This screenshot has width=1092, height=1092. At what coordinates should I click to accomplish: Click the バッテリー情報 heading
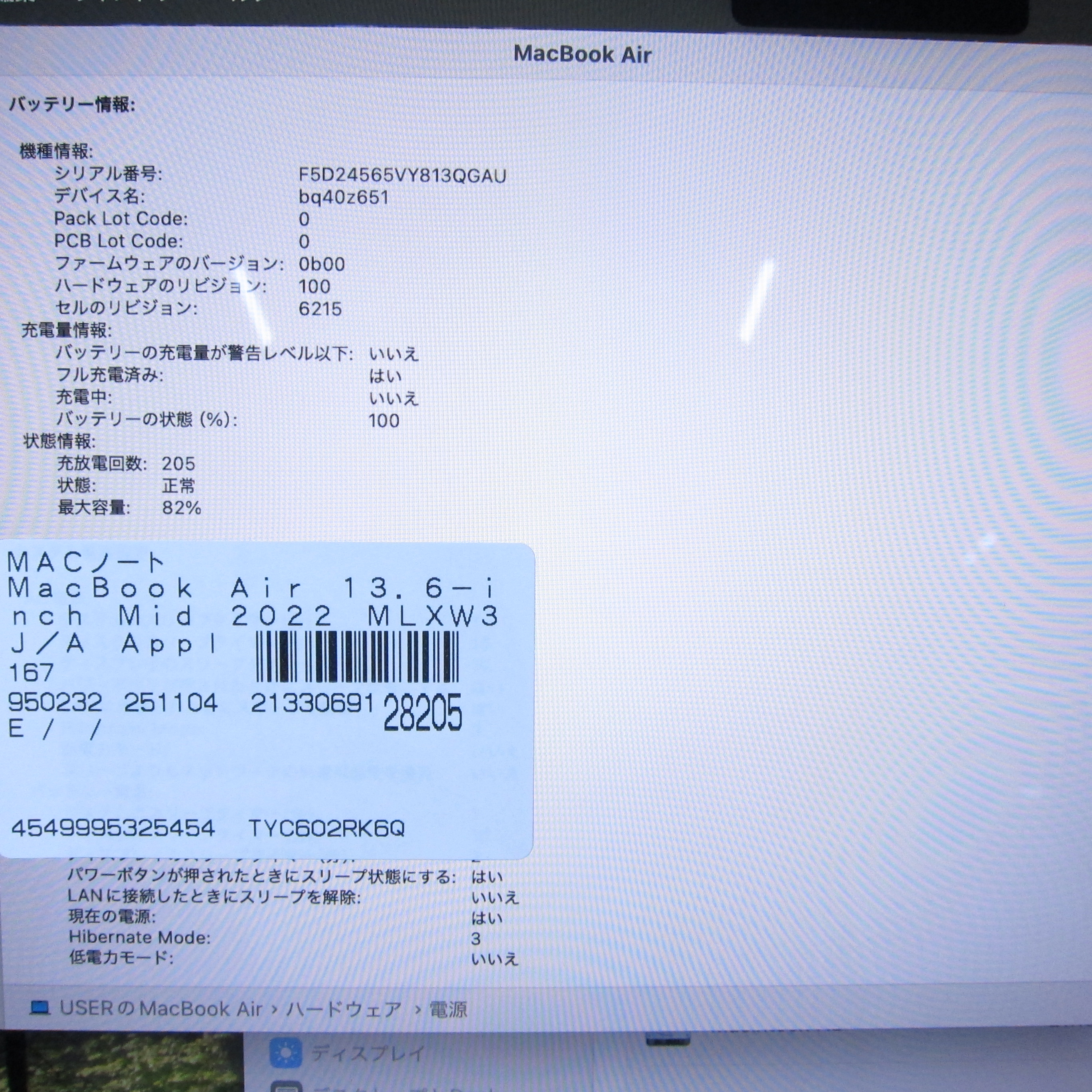click(72, 105)
